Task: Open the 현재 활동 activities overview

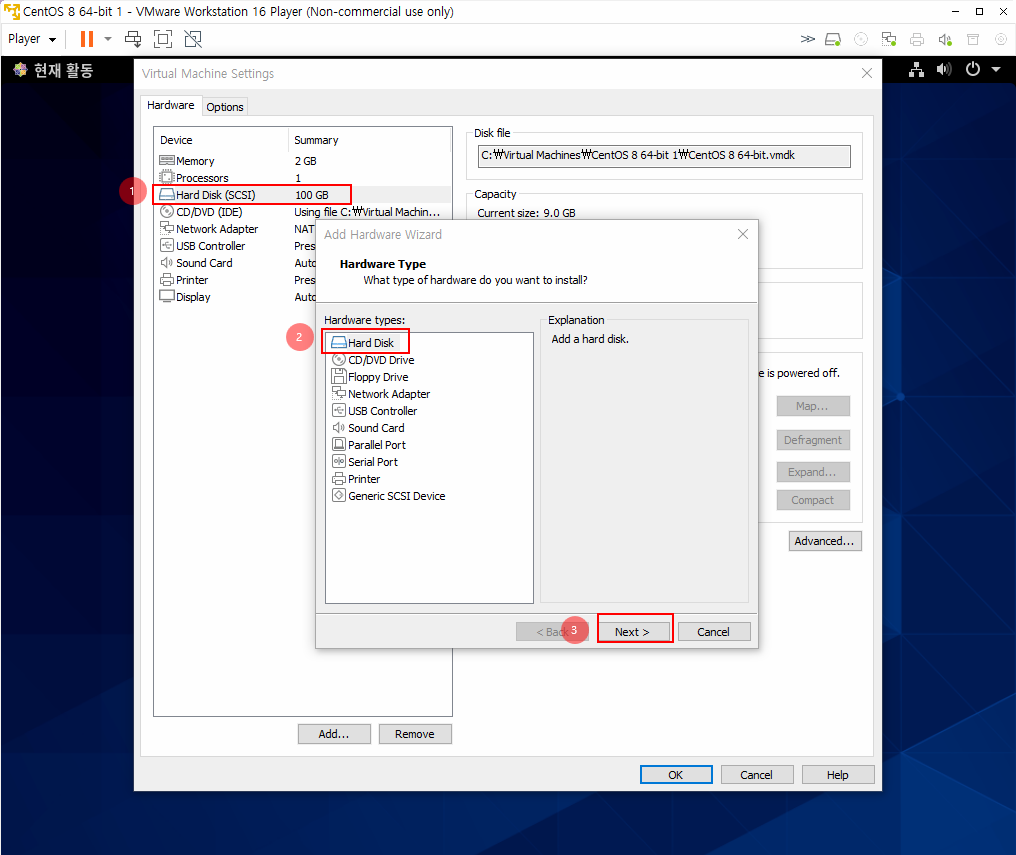Action: 54,70
